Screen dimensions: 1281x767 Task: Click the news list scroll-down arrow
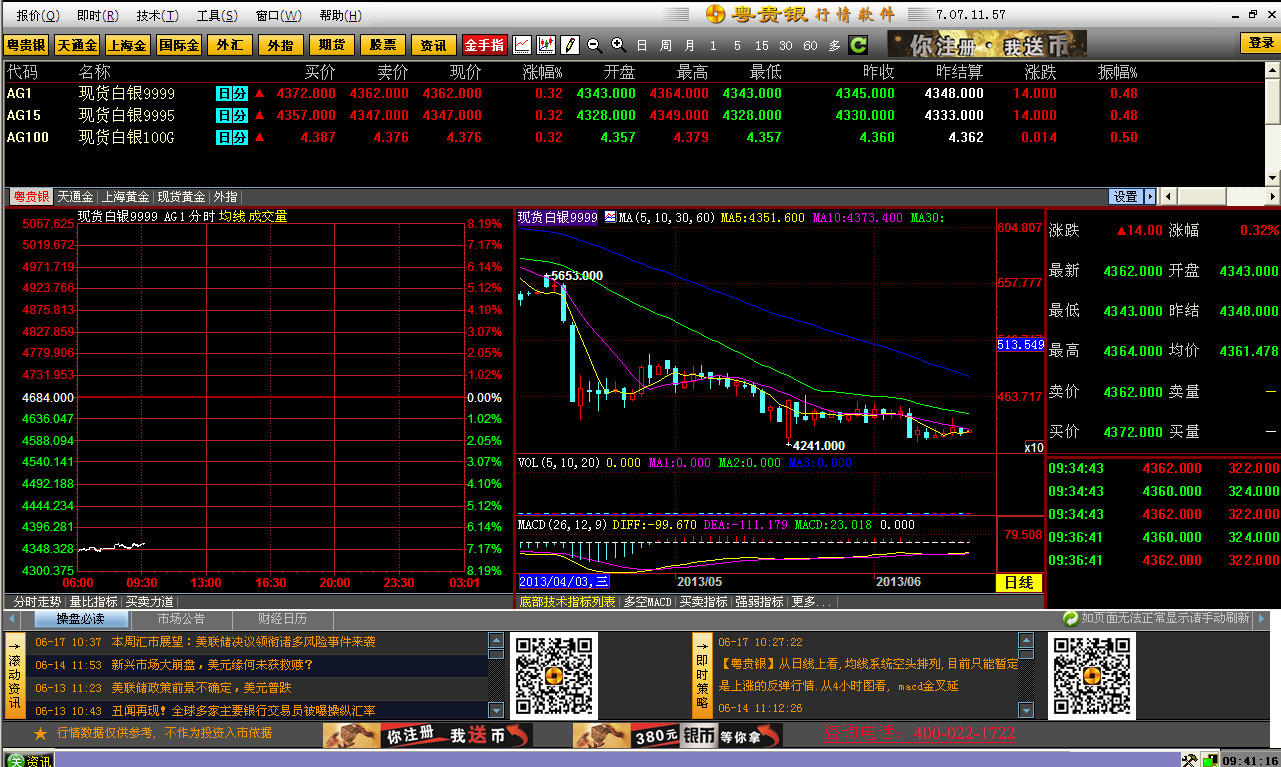(x=495, y=710)
